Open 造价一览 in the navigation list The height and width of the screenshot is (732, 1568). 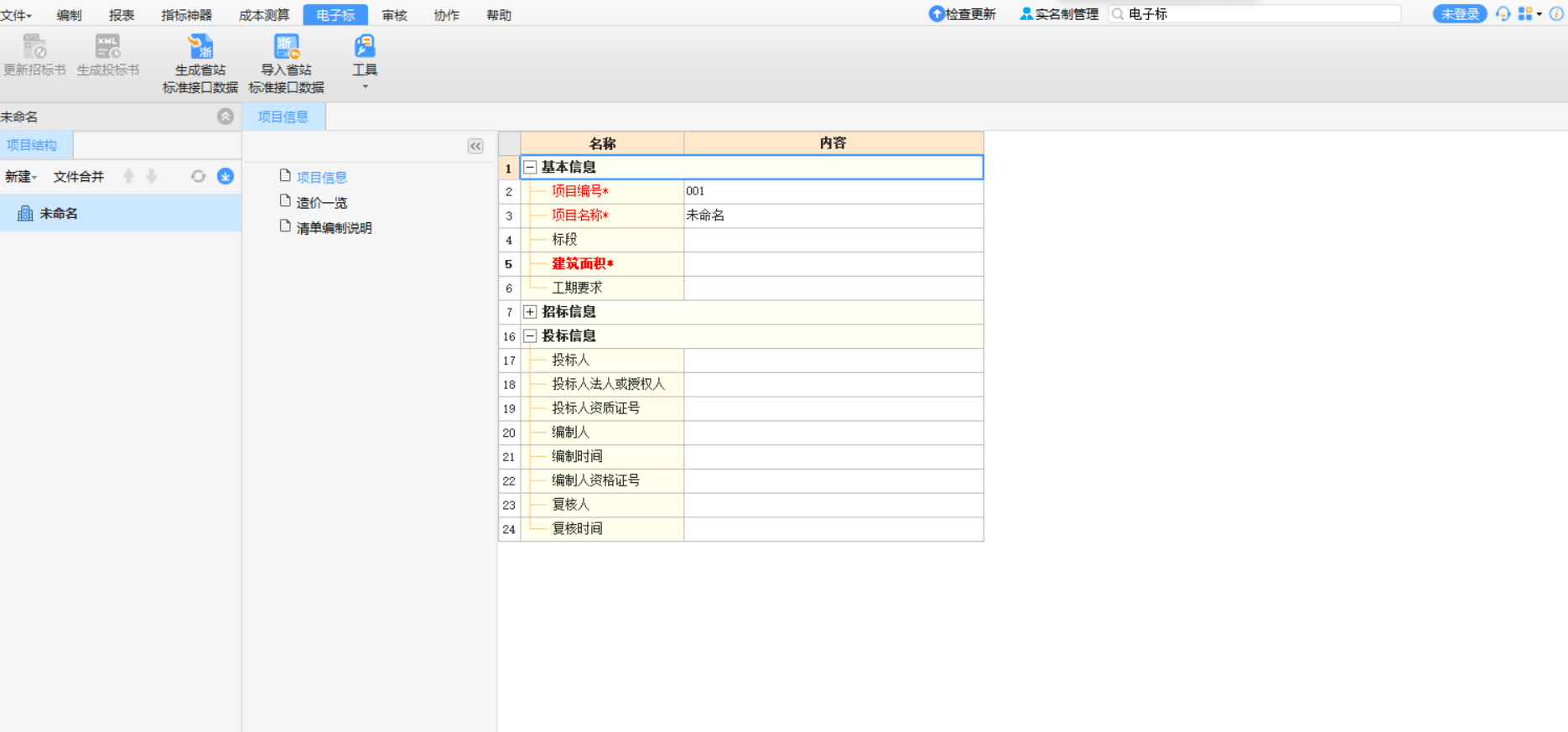[x=322, y=202]
